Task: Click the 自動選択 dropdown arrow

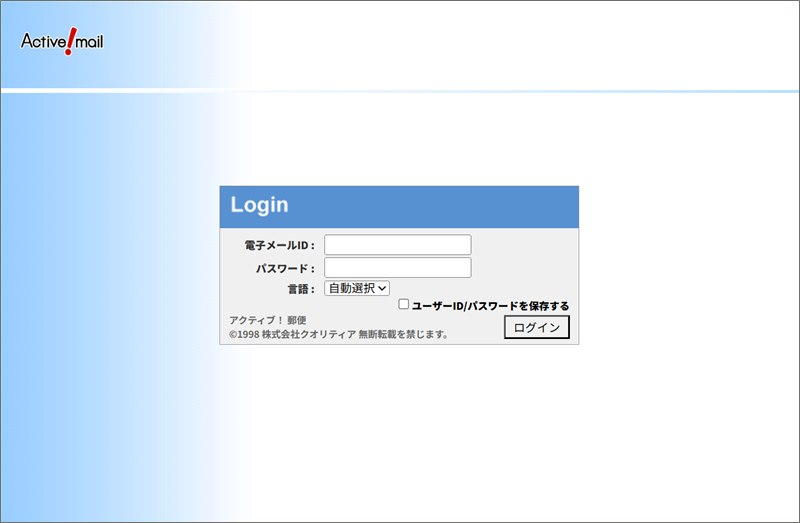Action: (x=382, y=288)
